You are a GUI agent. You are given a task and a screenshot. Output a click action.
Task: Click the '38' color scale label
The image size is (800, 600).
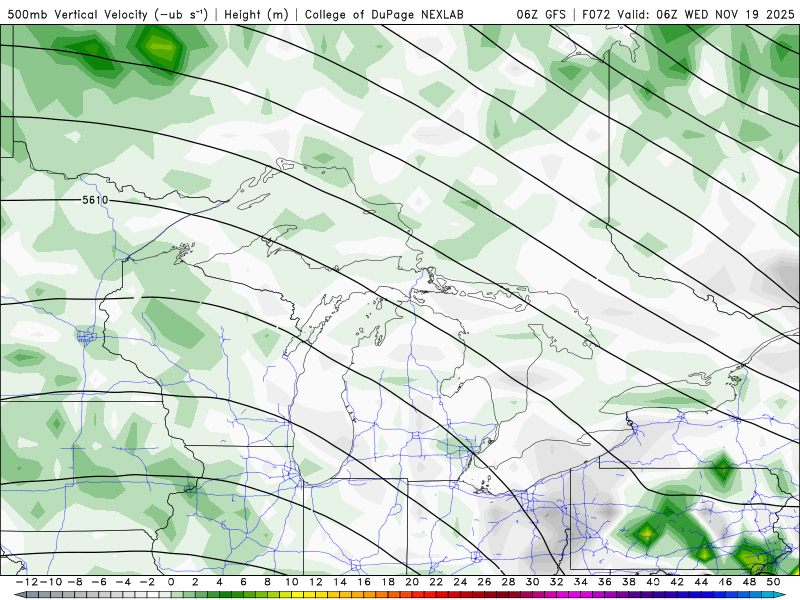point(629,582)
